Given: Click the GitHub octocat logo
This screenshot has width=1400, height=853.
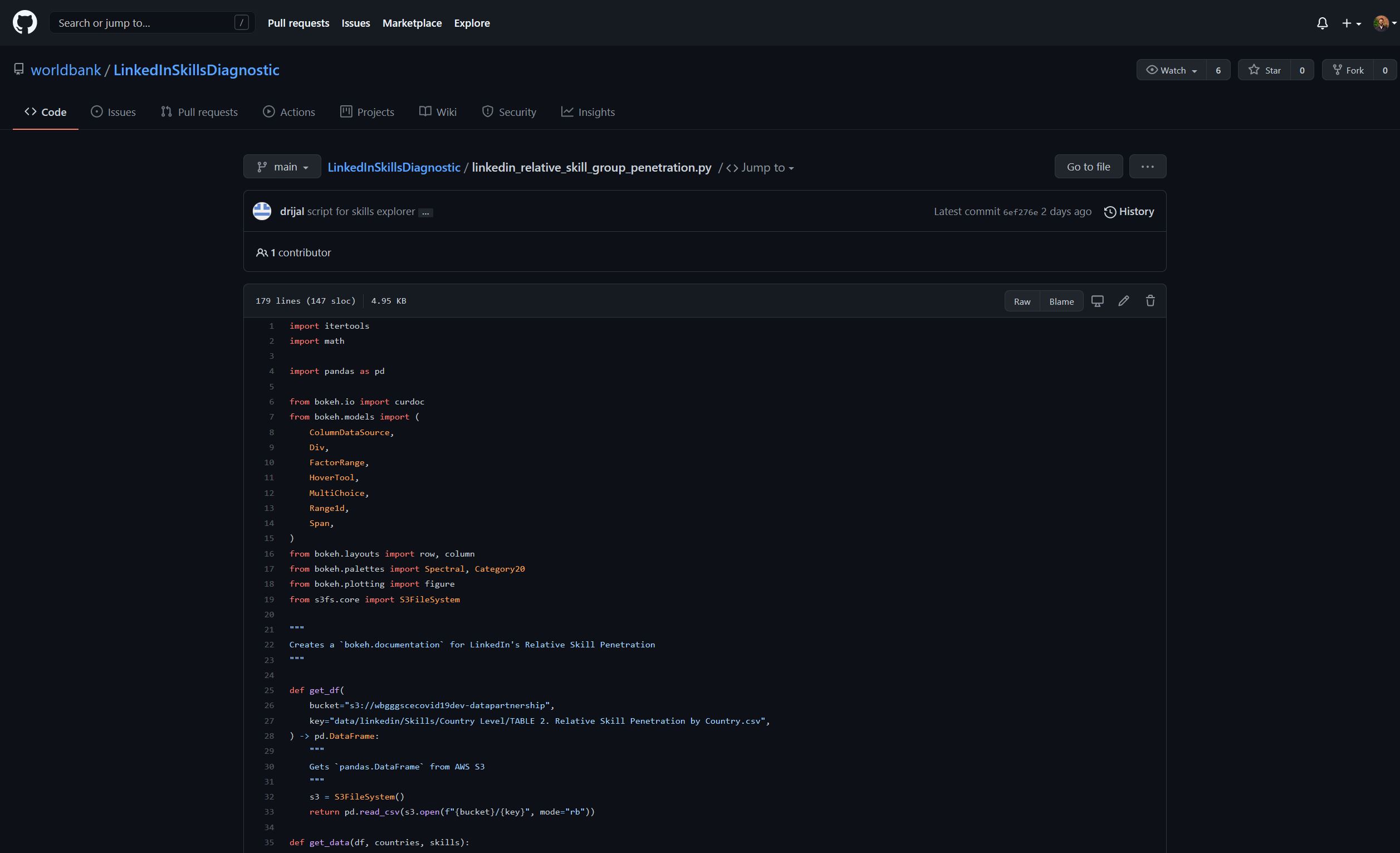Looking at the screenshot, I should [x=25, y=23].
